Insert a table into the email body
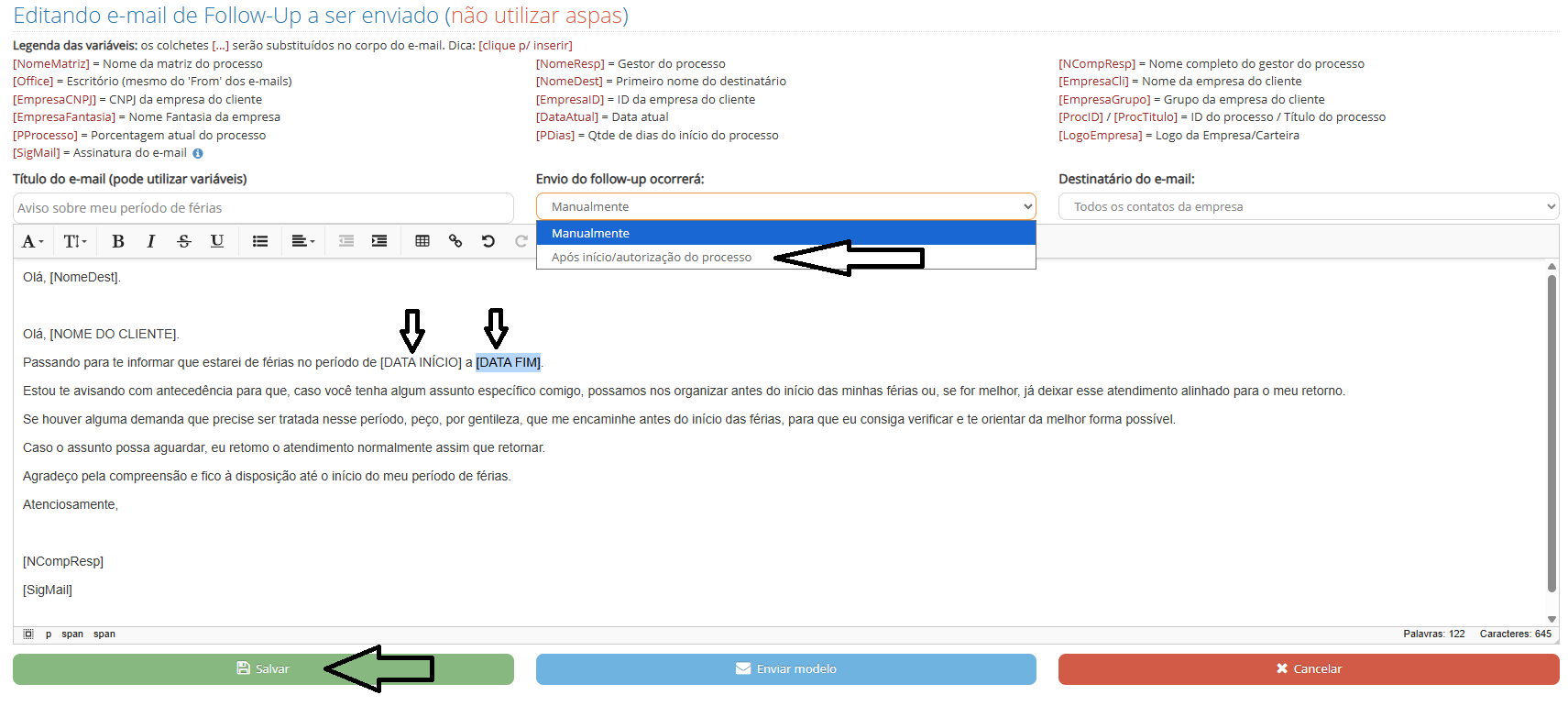Viewport: 1568px width, 717px height. (422, 241)
